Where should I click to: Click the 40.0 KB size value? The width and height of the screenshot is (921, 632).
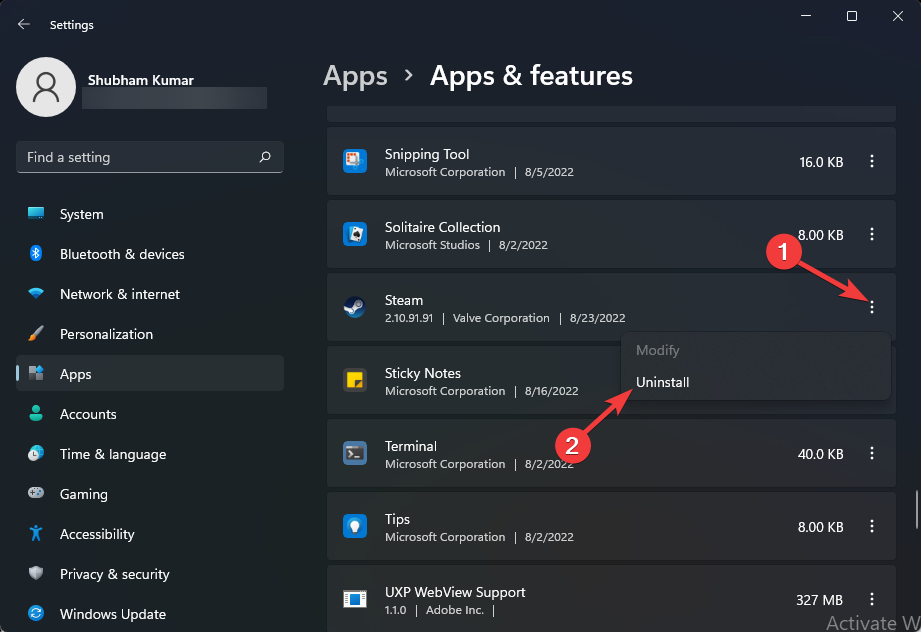821,454
